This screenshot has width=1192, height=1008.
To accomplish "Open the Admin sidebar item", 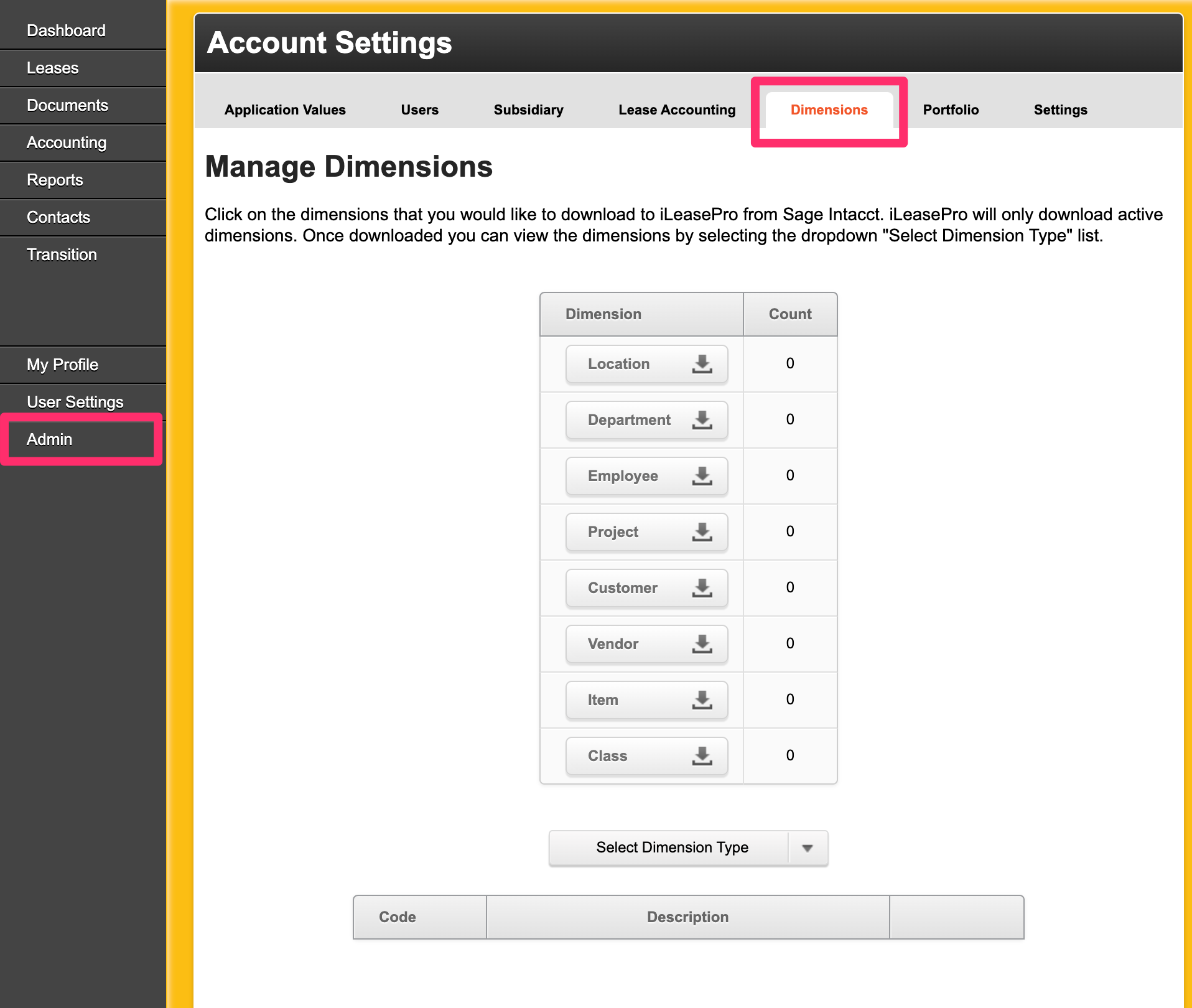I will tap(50, 439).
